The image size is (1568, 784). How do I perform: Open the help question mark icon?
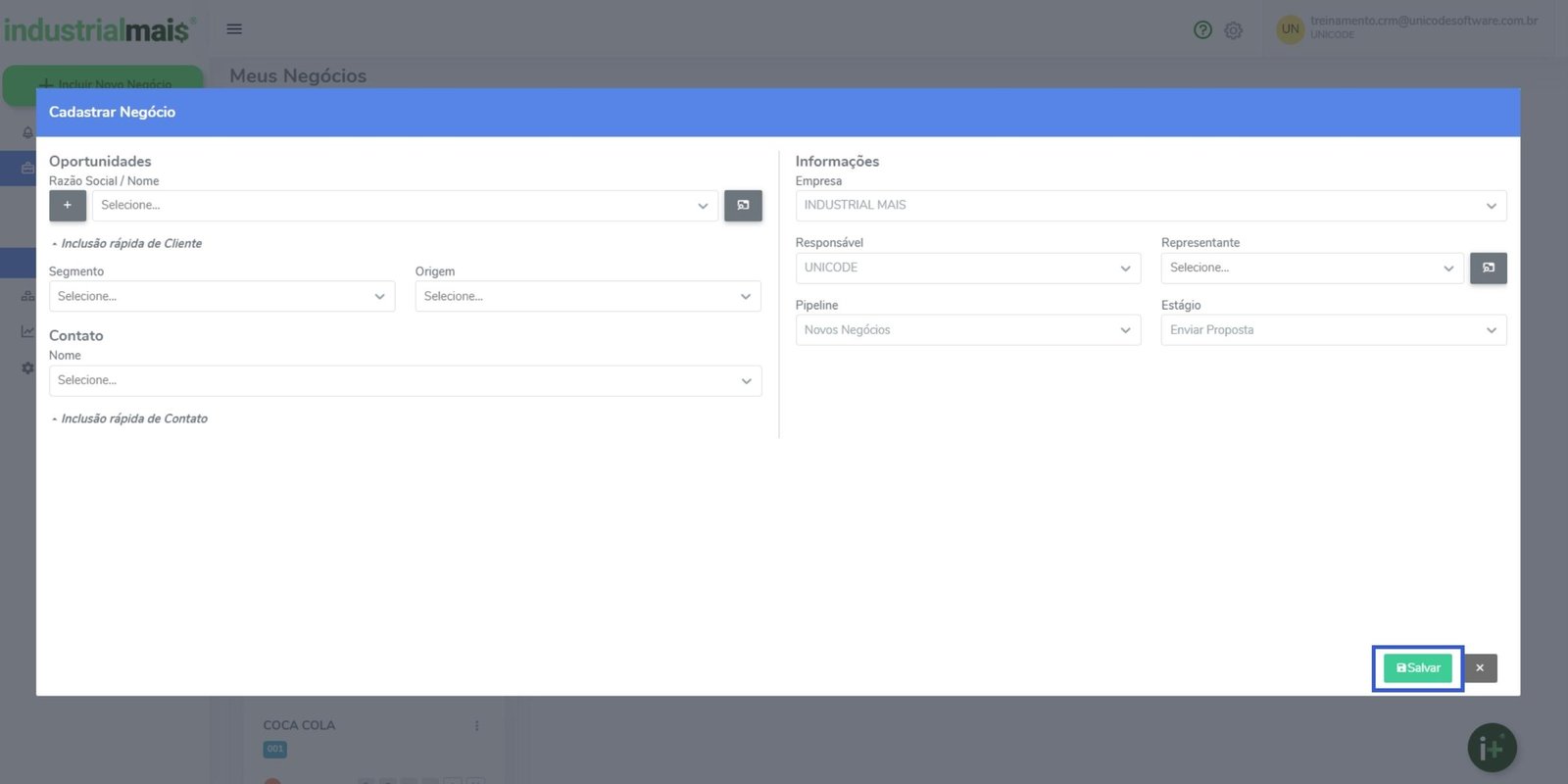[x=1202, y=30]
